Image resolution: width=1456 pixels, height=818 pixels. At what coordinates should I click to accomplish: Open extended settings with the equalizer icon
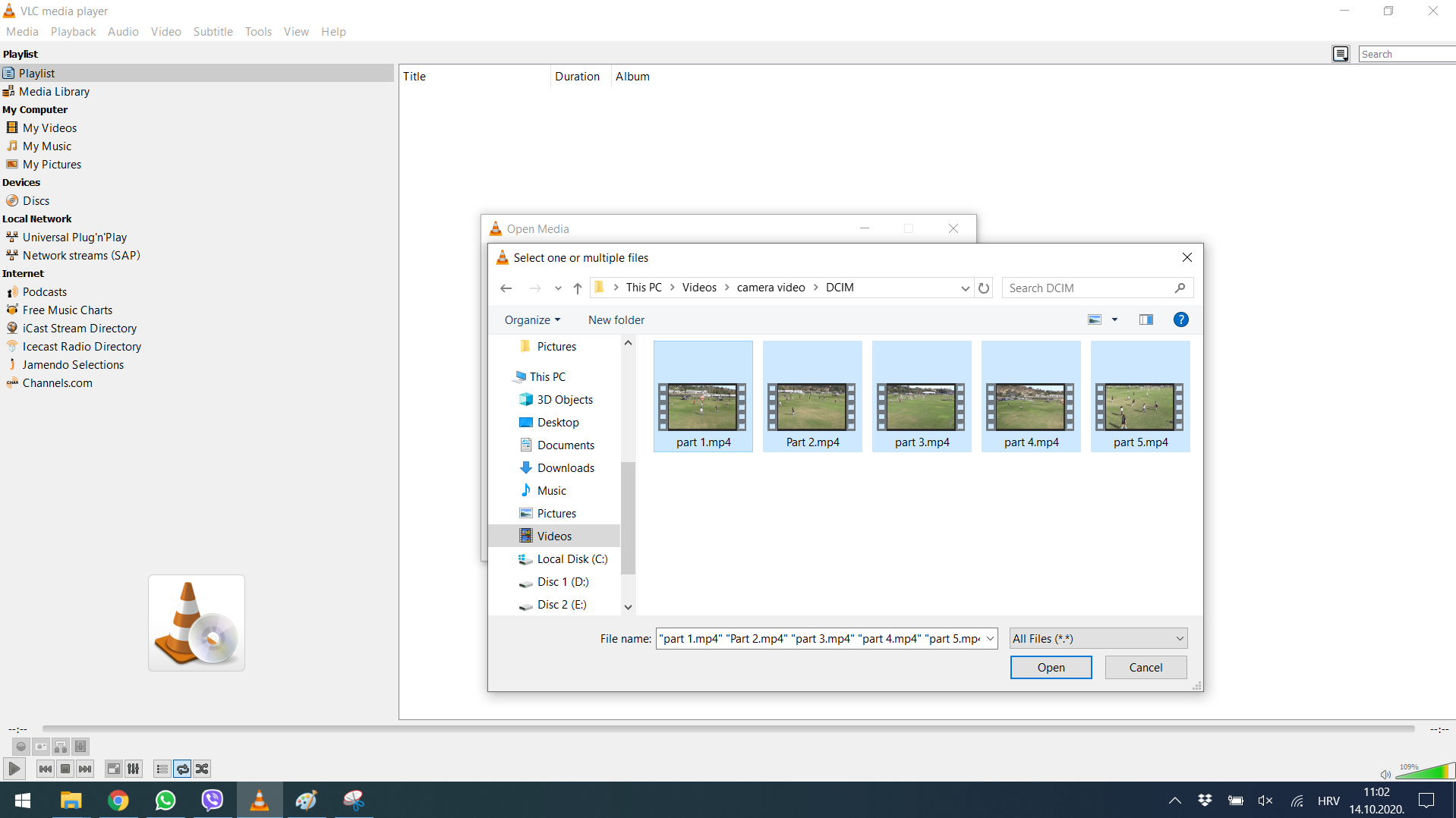pyautogui.click(x=133, y=769)
